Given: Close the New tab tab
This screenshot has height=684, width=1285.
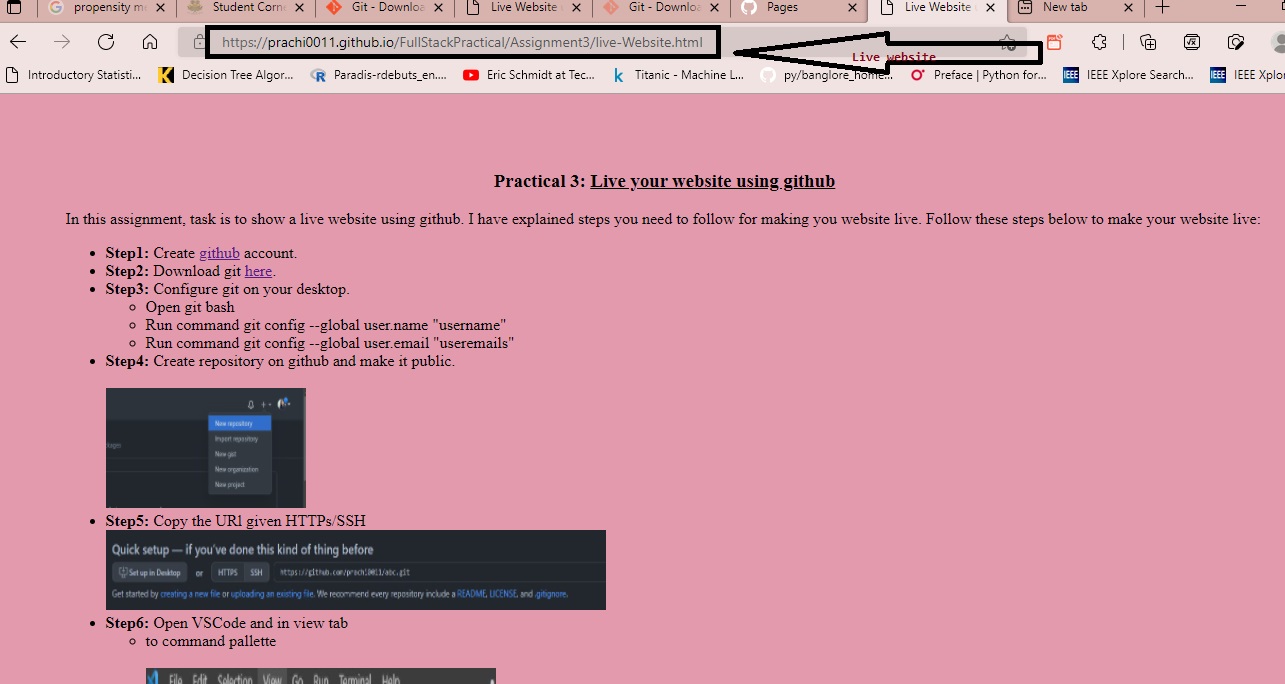Looking at the screenshot, I should 1129,8.
